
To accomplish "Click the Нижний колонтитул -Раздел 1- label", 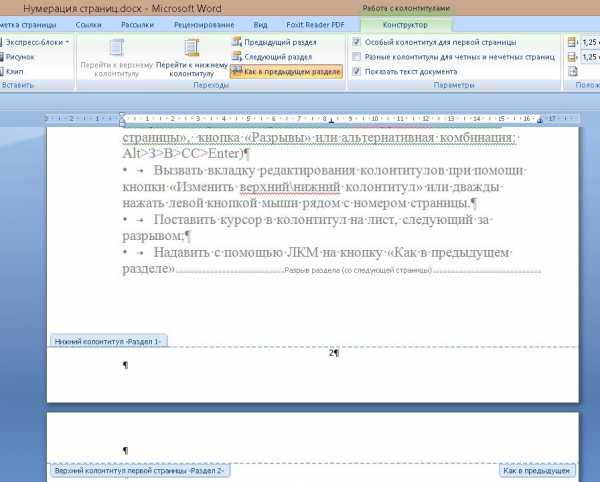I will pos(108,341).
